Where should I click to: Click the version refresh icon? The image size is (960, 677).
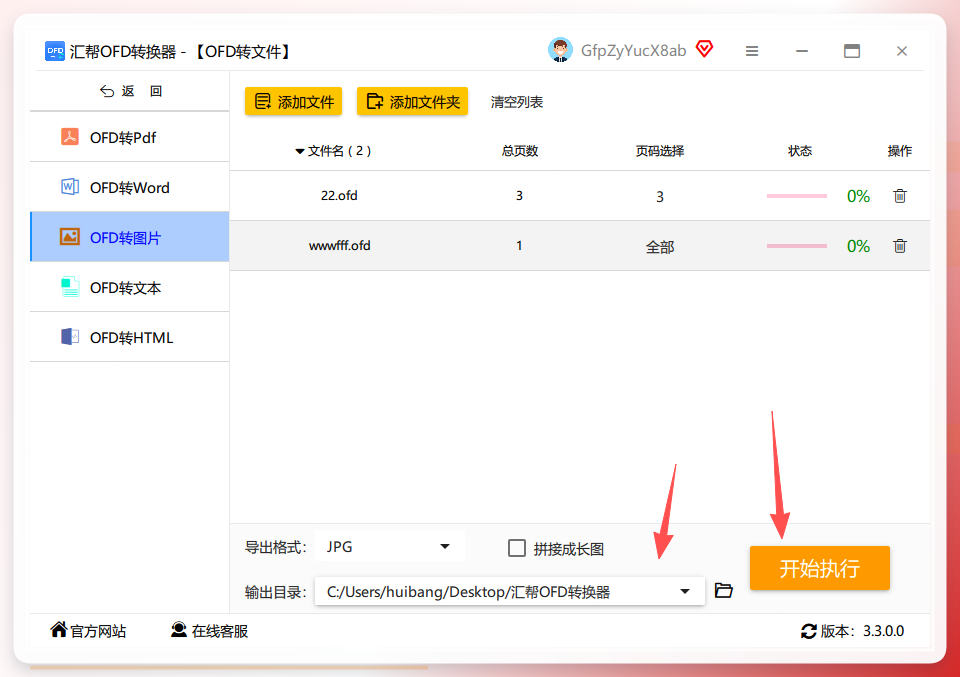click(809, 631)
